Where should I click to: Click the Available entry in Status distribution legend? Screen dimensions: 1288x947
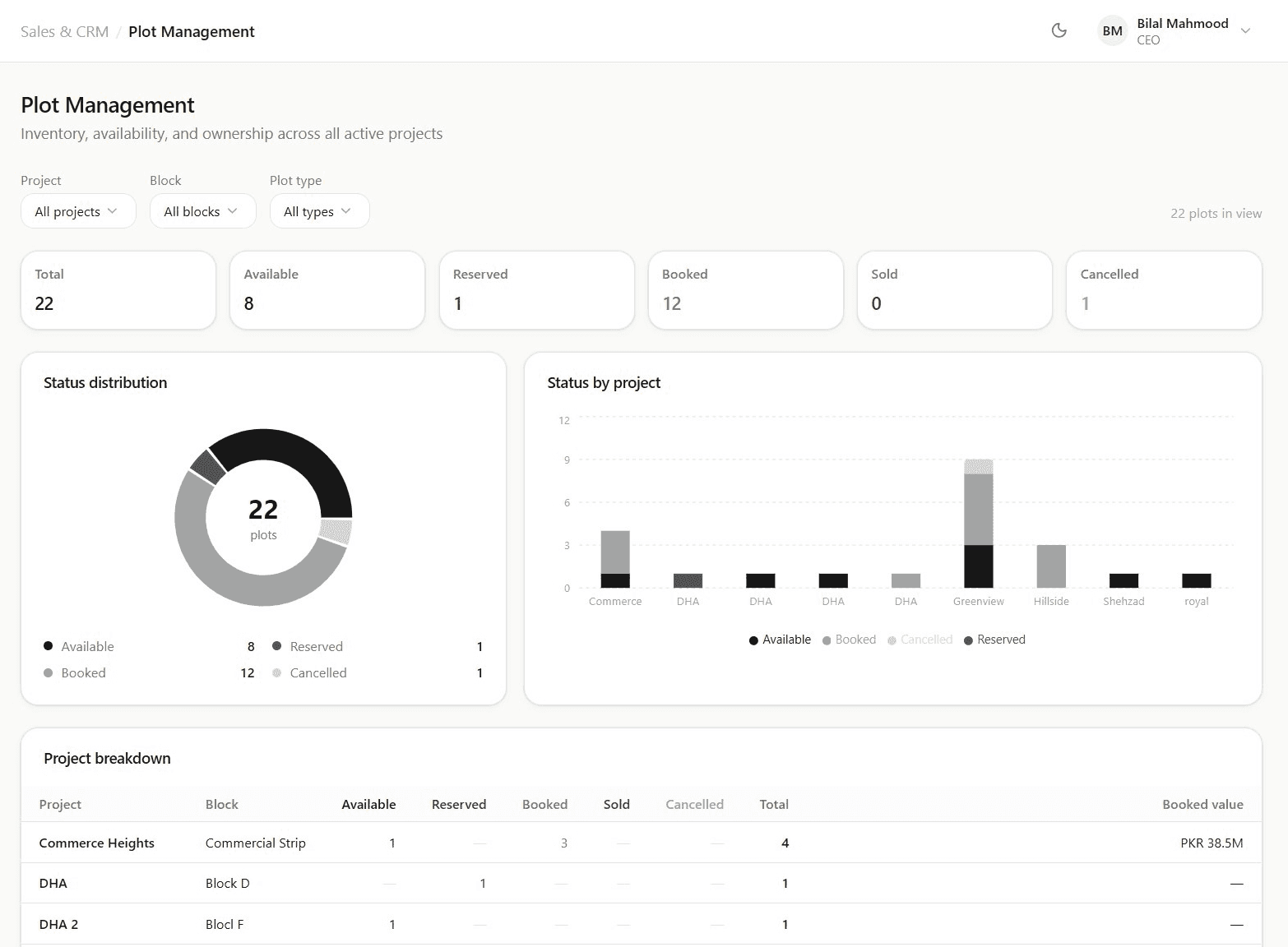point(149,646)
